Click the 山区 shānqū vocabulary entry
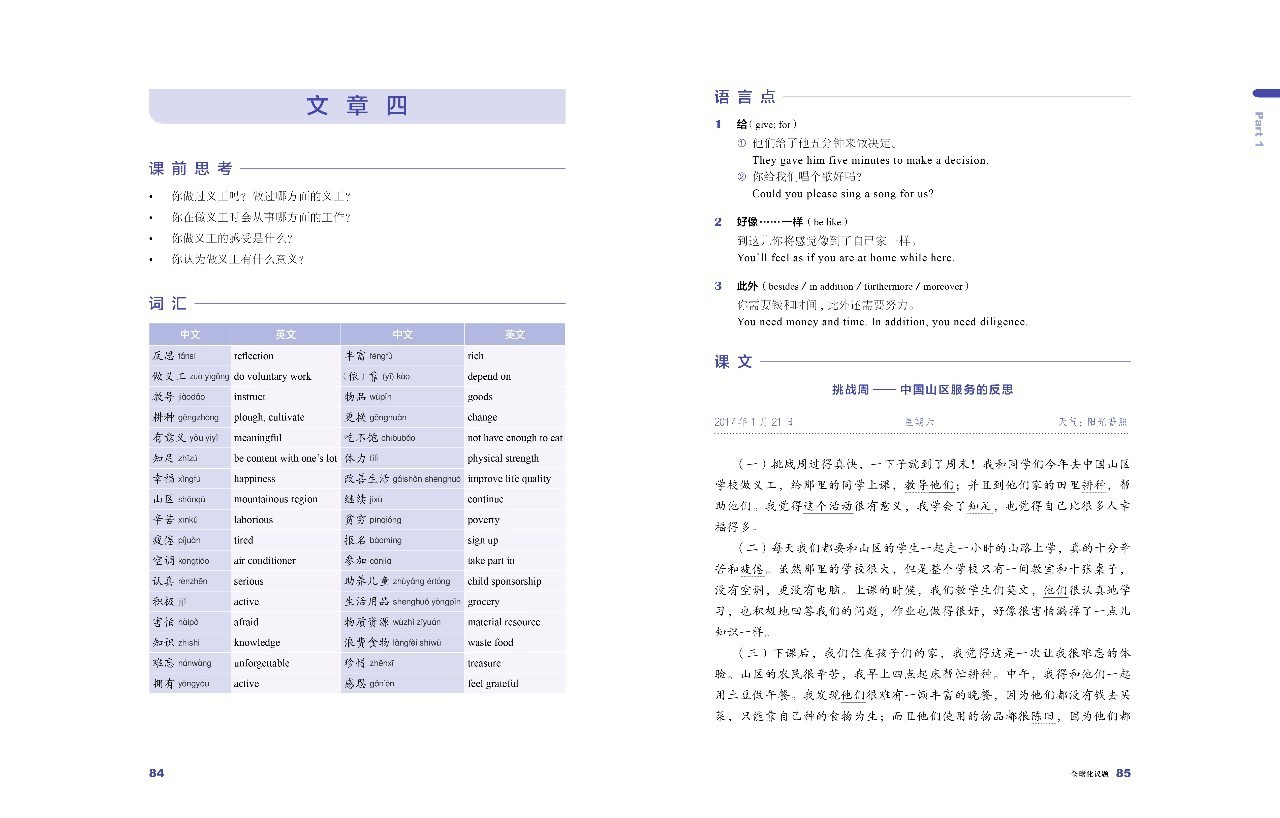This screenshot has width=1280, height=818. (x=190, y=500)
